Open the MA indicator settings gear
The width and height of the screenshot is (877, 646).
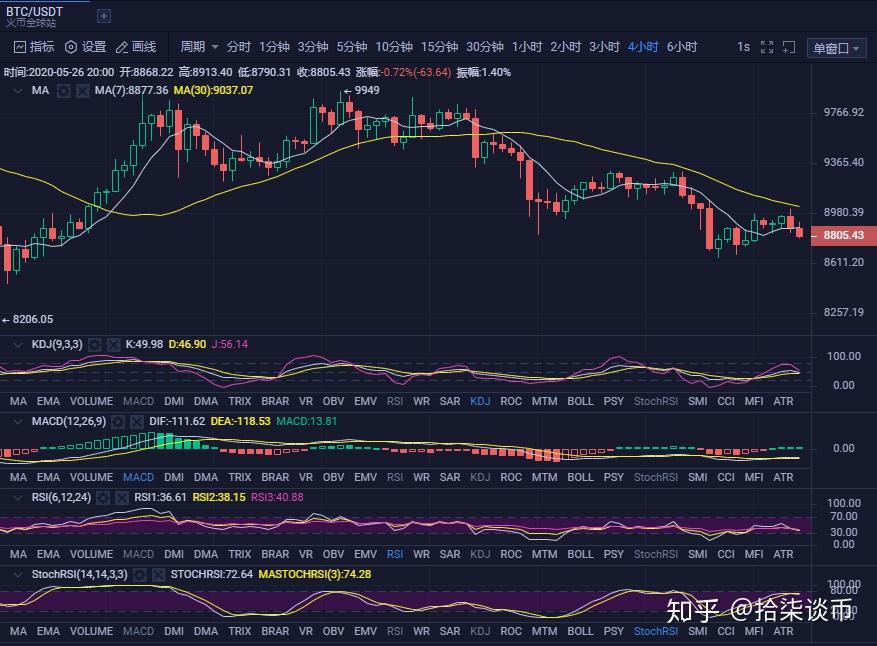(64, 91)
